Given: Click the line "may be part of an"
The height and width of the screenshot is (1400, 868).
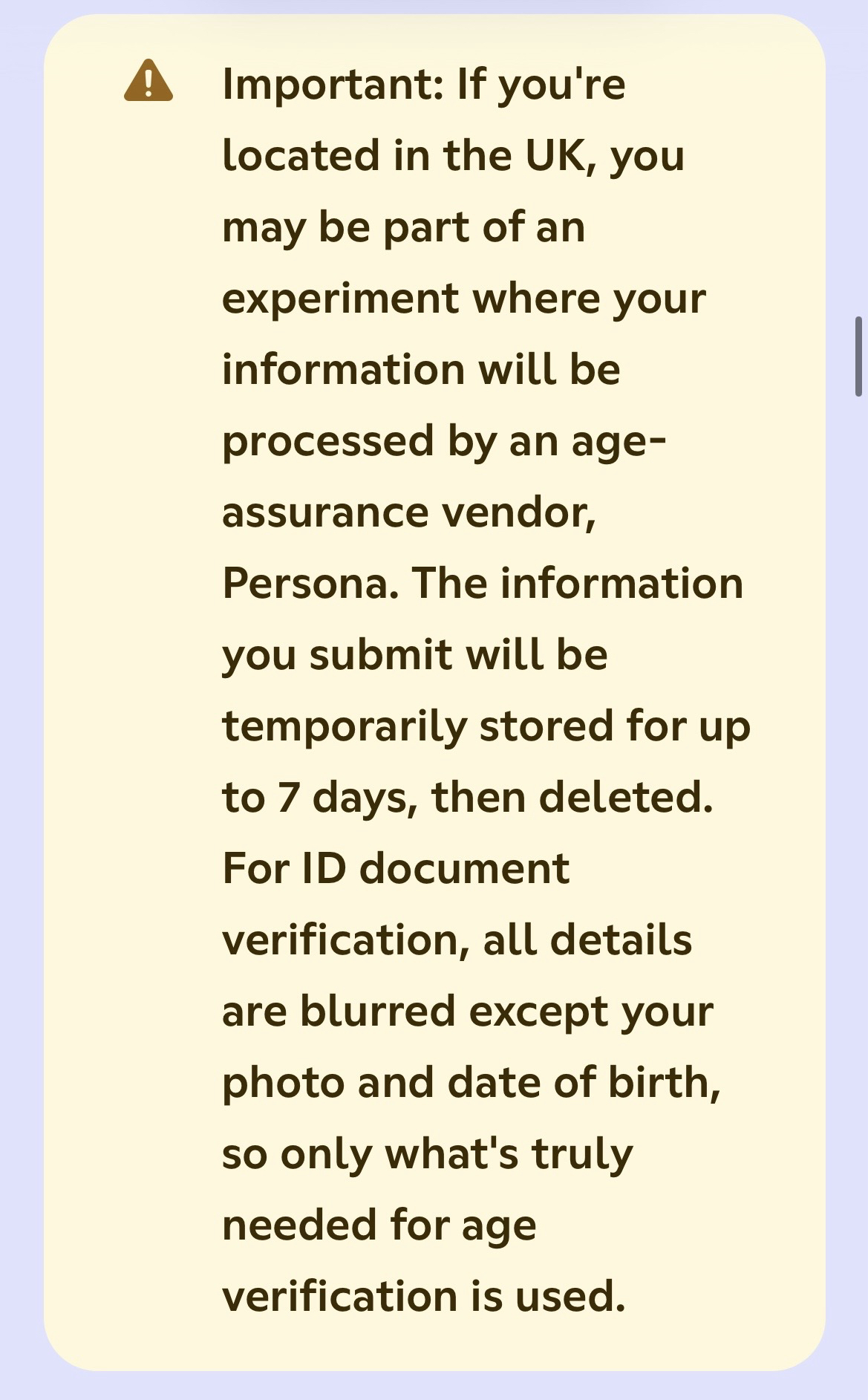Looking at the screenshot, I should click(403, 227).
